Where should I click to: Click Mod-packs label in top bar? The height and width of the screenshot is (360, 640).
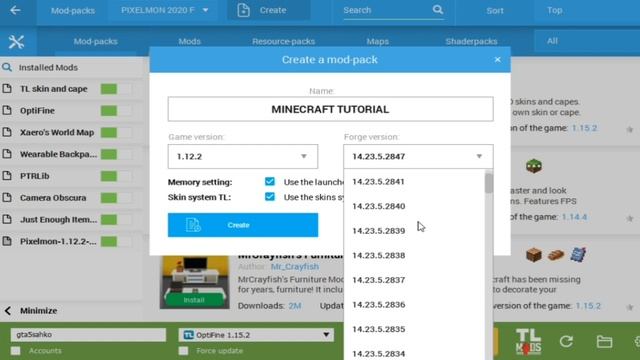[73, 10]
